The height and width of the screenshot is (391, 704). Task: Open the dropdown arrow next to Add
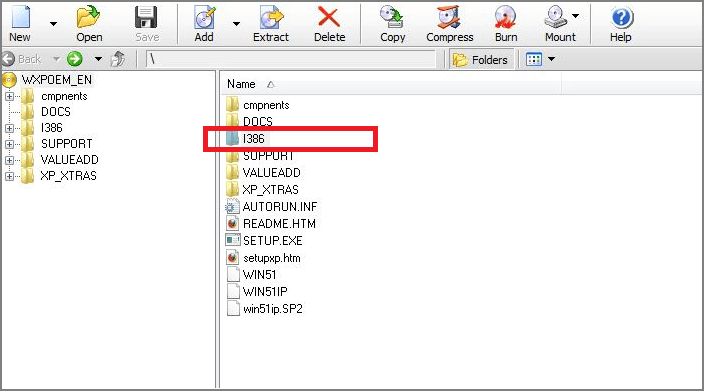pos(236,24)
